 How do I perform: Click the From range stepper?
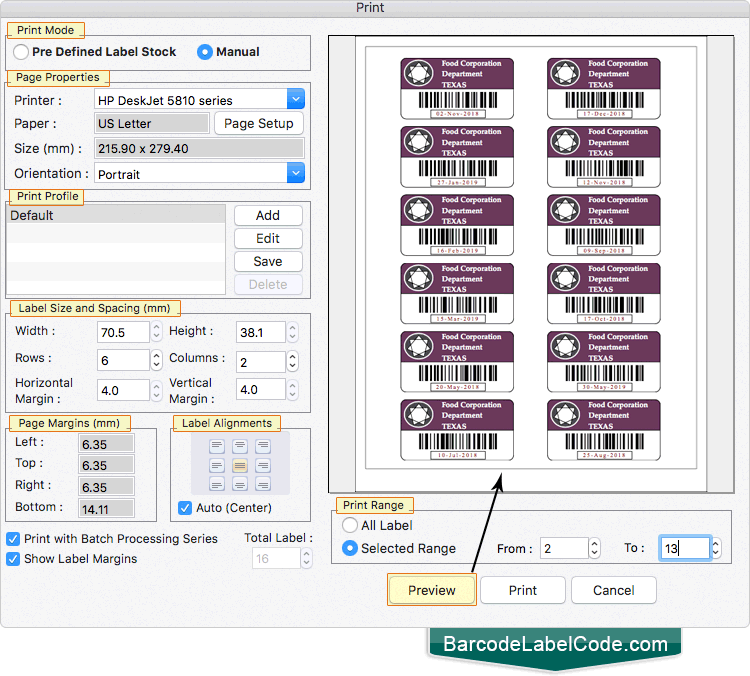point(594,548)
